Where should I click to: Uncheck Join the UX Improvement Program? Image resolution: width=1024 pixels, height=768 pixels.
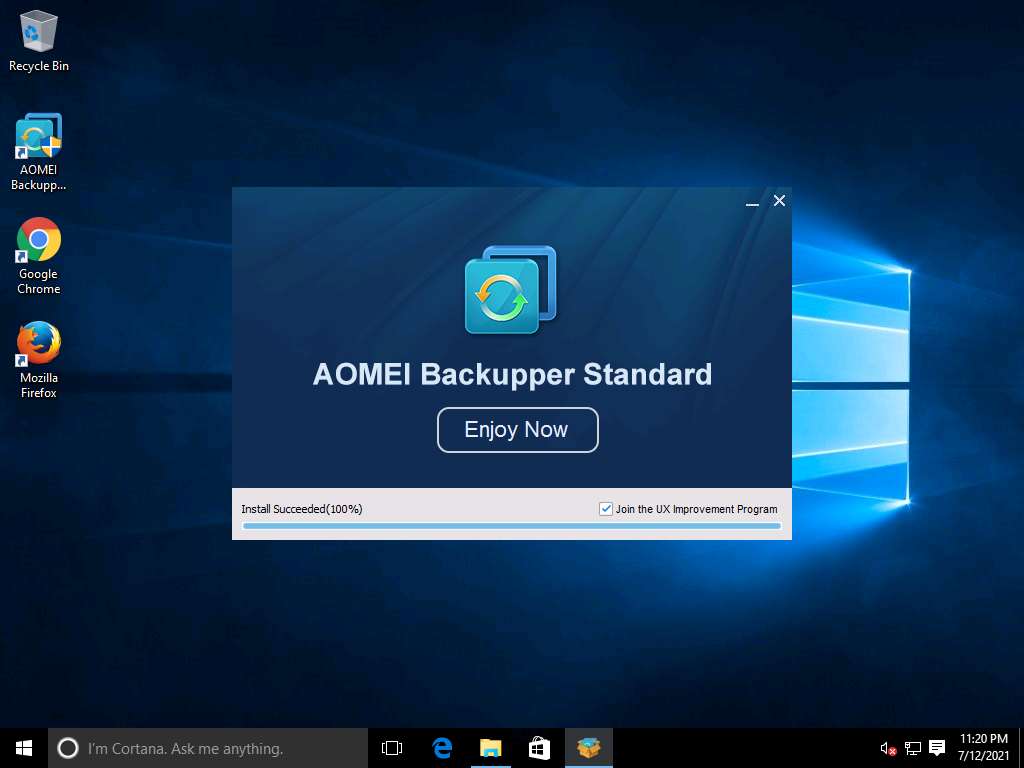(x=605, y=509)
